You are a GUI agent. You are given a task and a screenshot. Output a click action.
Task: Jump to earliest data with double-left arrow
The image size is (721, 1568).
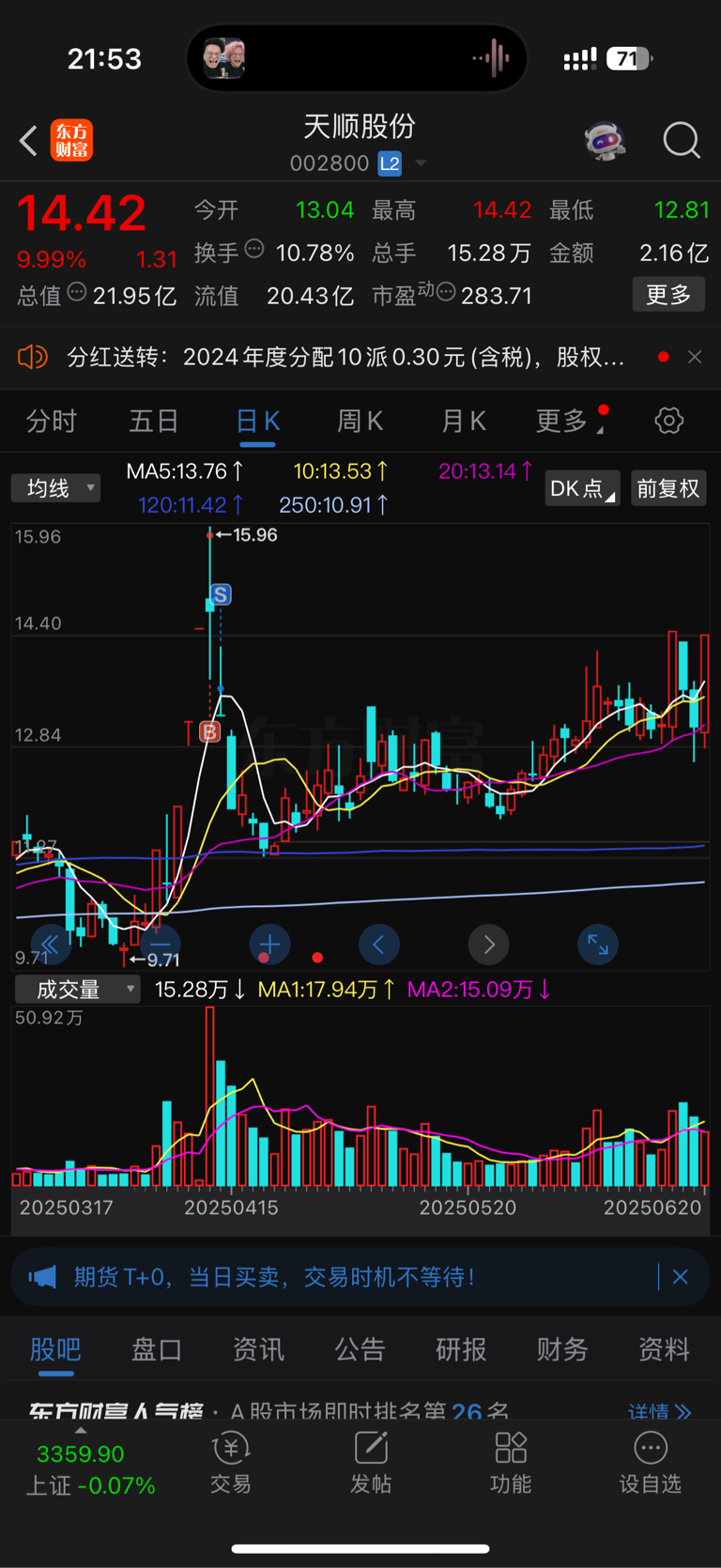[51, 945]
